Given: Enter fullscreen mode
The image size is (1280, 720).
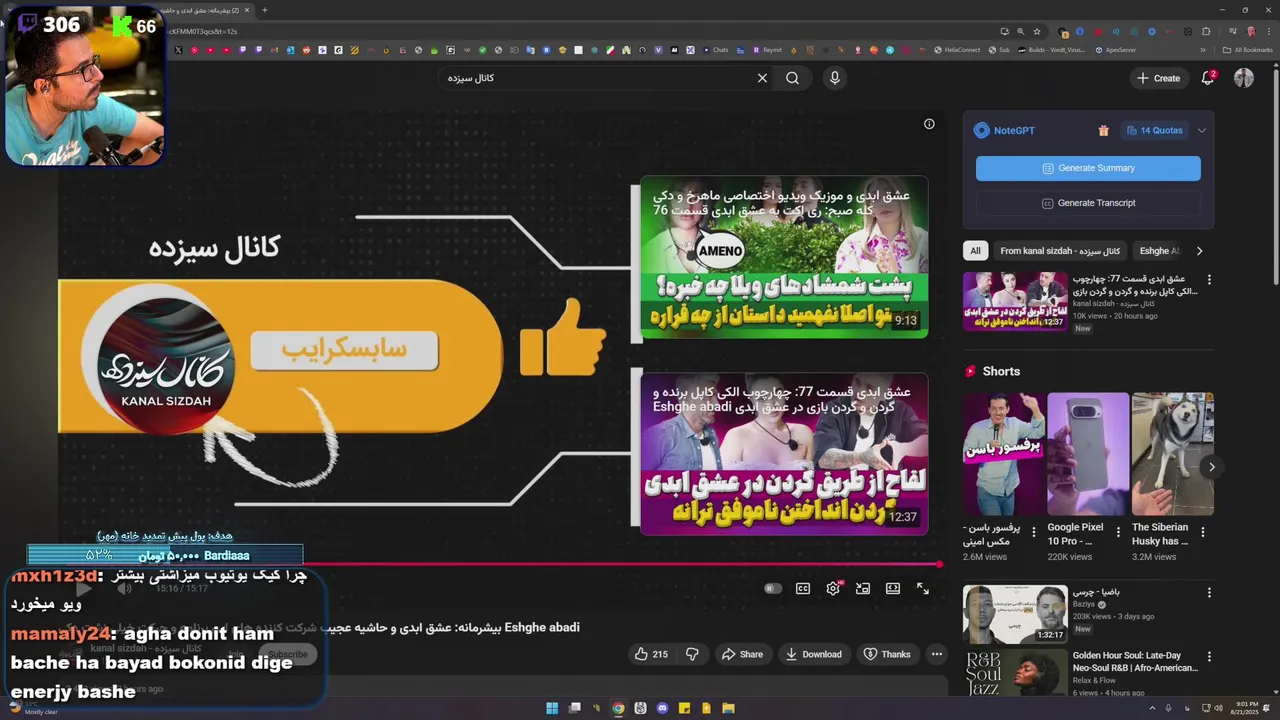Looking at the screenshot, I should pos(923,589).
